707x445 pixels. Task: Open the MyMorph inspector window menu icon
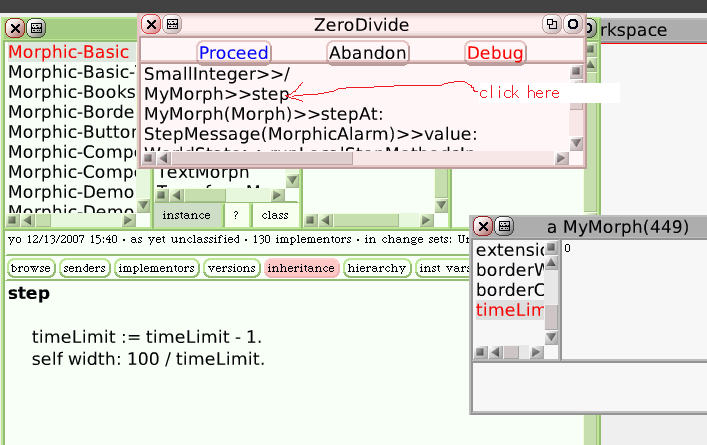point(504,227)
